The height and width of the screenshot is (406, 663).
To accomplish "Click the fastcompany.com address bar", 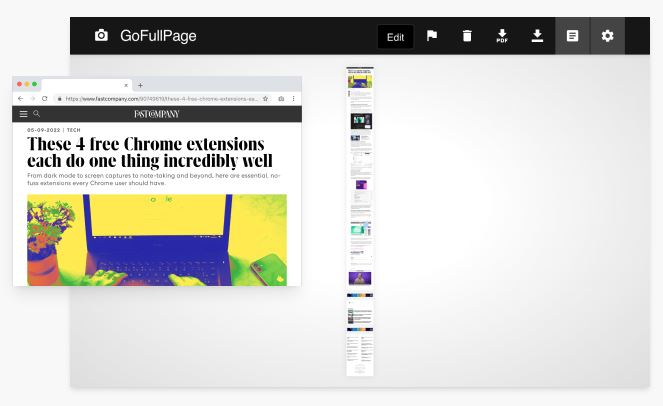I will (x=160, y=99).
